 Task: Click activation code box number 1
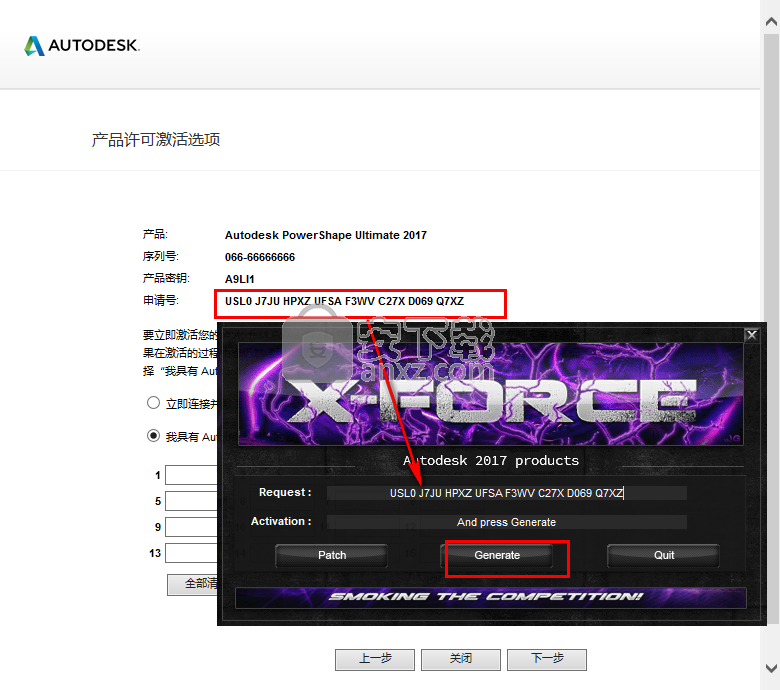click(x=192, y=475)
